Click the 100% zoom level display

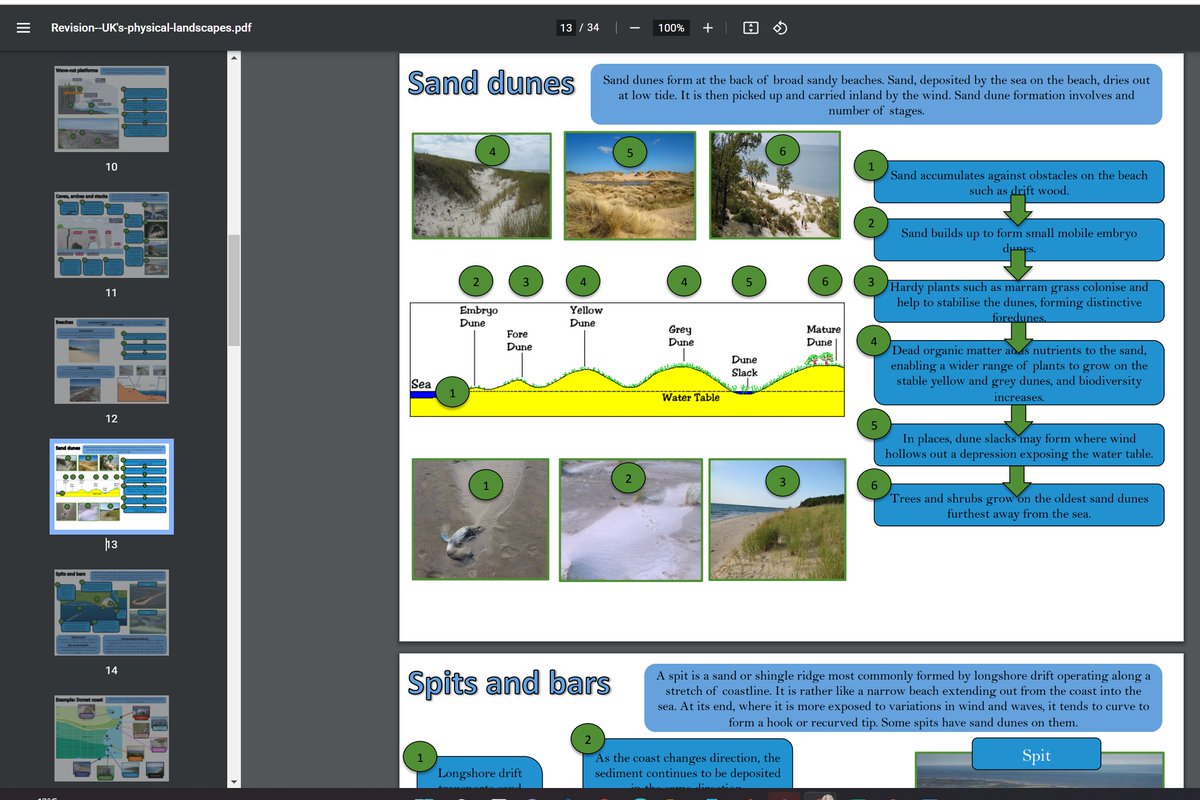click(x=670, y=28)
